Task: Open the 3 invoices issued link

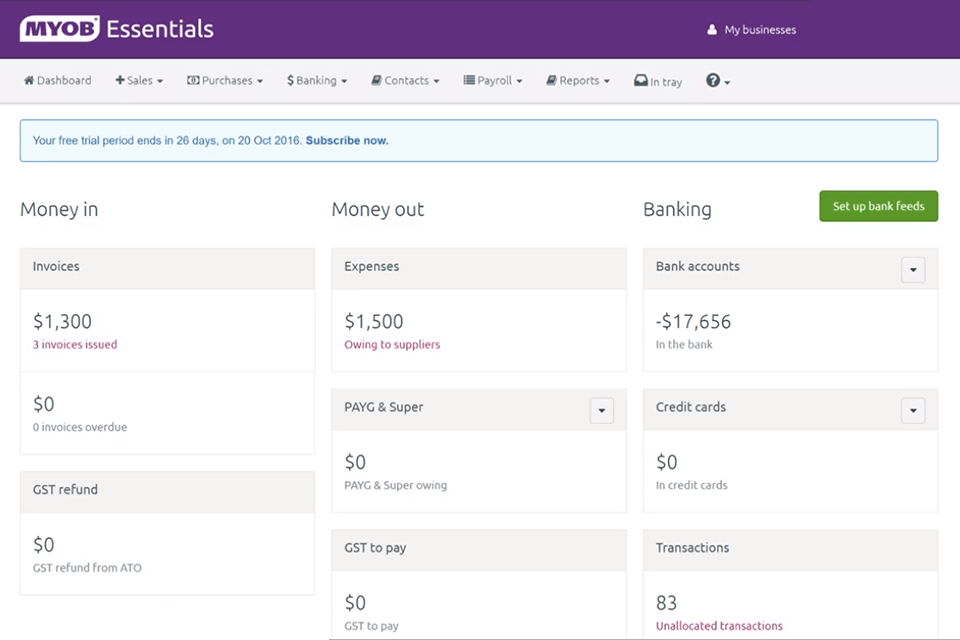Action: 75,345
